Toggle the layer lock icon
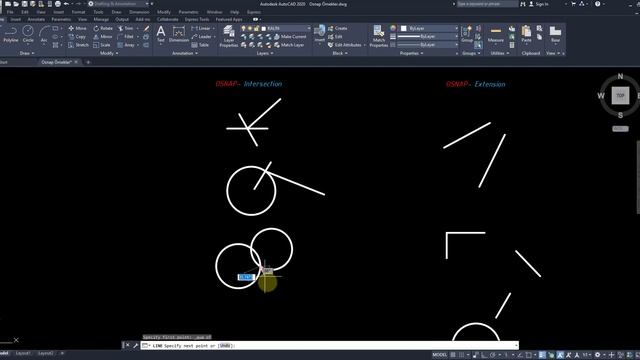The width and height of the screenshot is (640, 360). tap(256, 28)
